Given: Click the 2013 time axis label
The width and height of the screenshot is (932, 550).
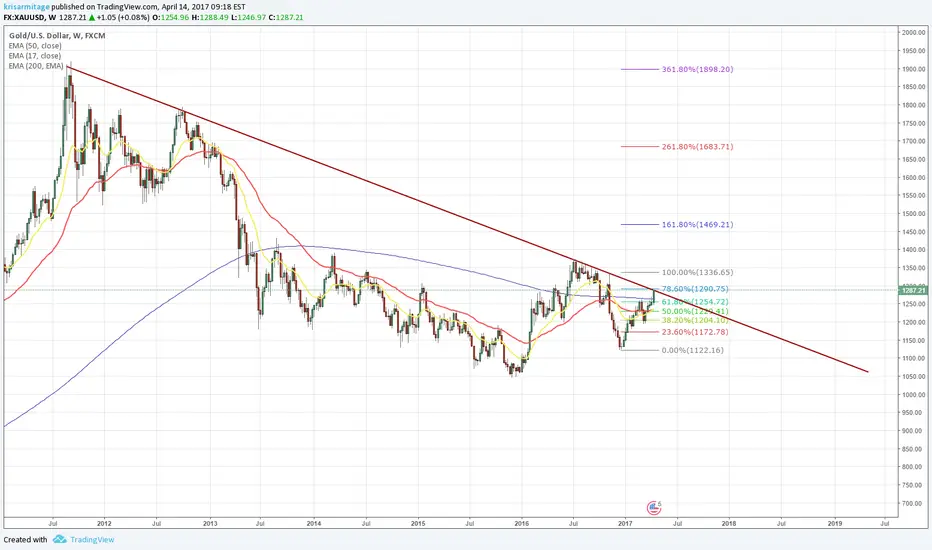Looking at the screenshot, I should [x=210, y=524].
